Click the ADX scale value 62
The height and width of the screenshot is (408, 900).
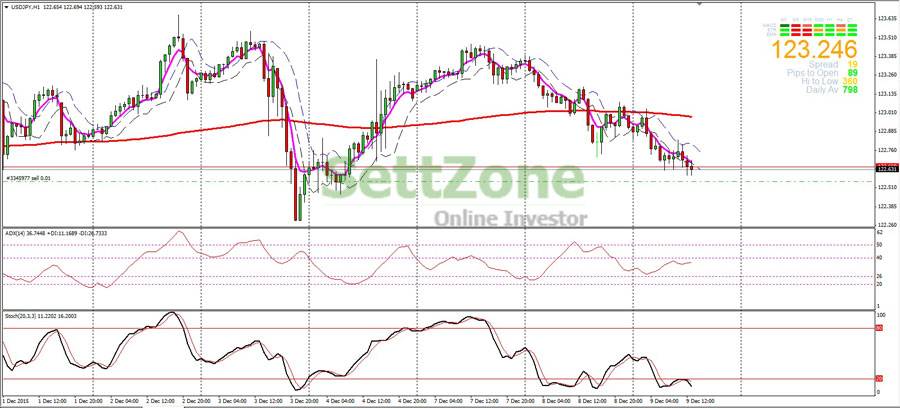pyautogui.click(x=879, y=234)
